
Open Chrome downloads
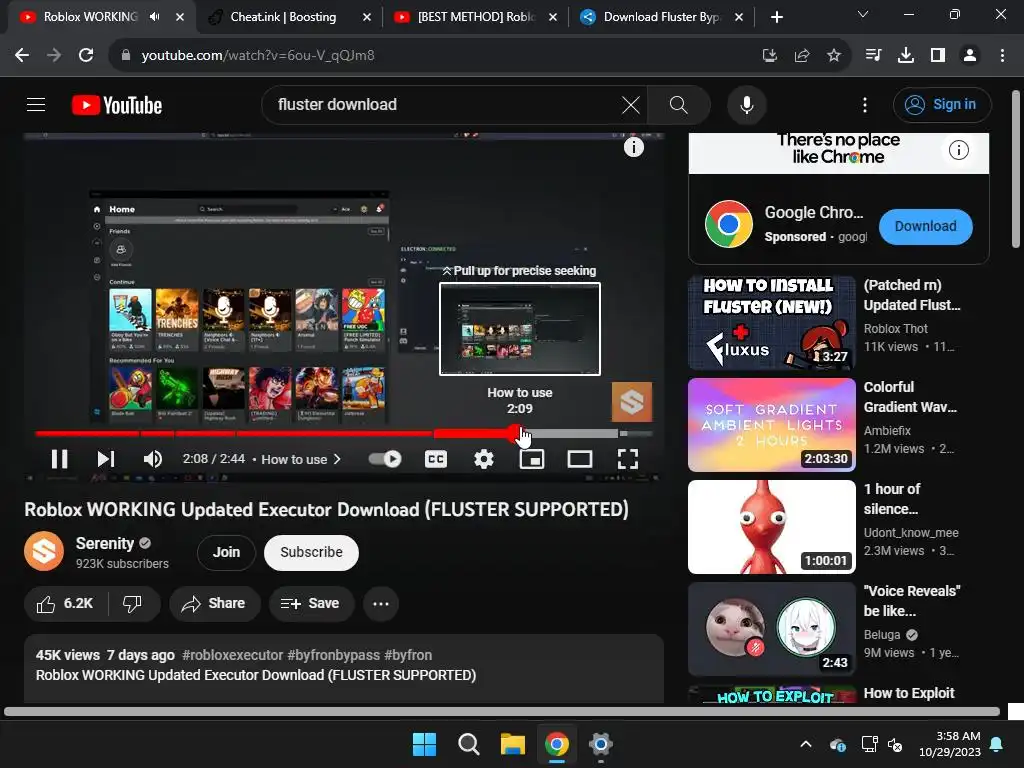coord(906,56)
